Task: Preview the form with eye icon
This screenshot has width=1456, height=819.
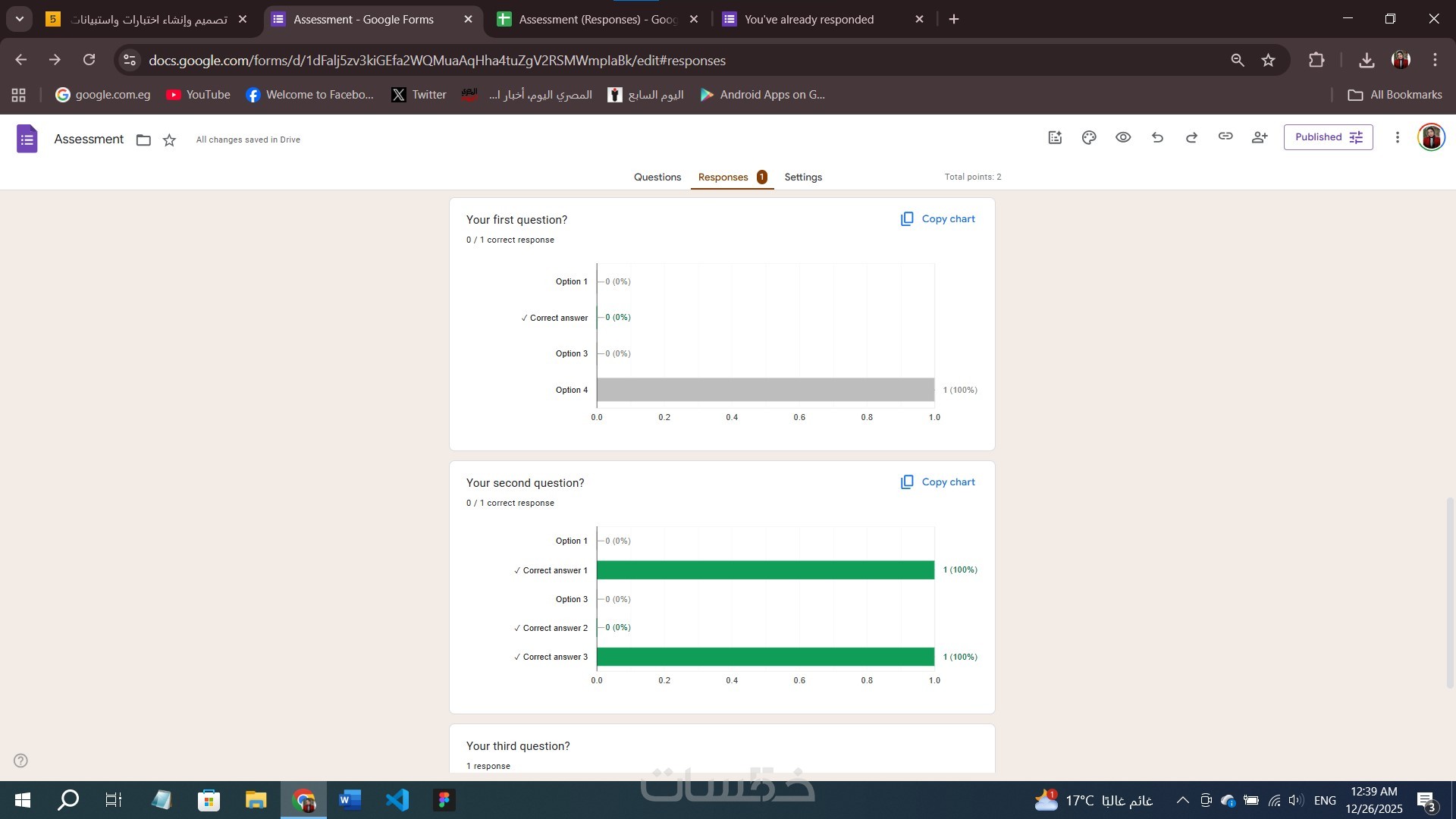Action: [x=1123, y=137]
